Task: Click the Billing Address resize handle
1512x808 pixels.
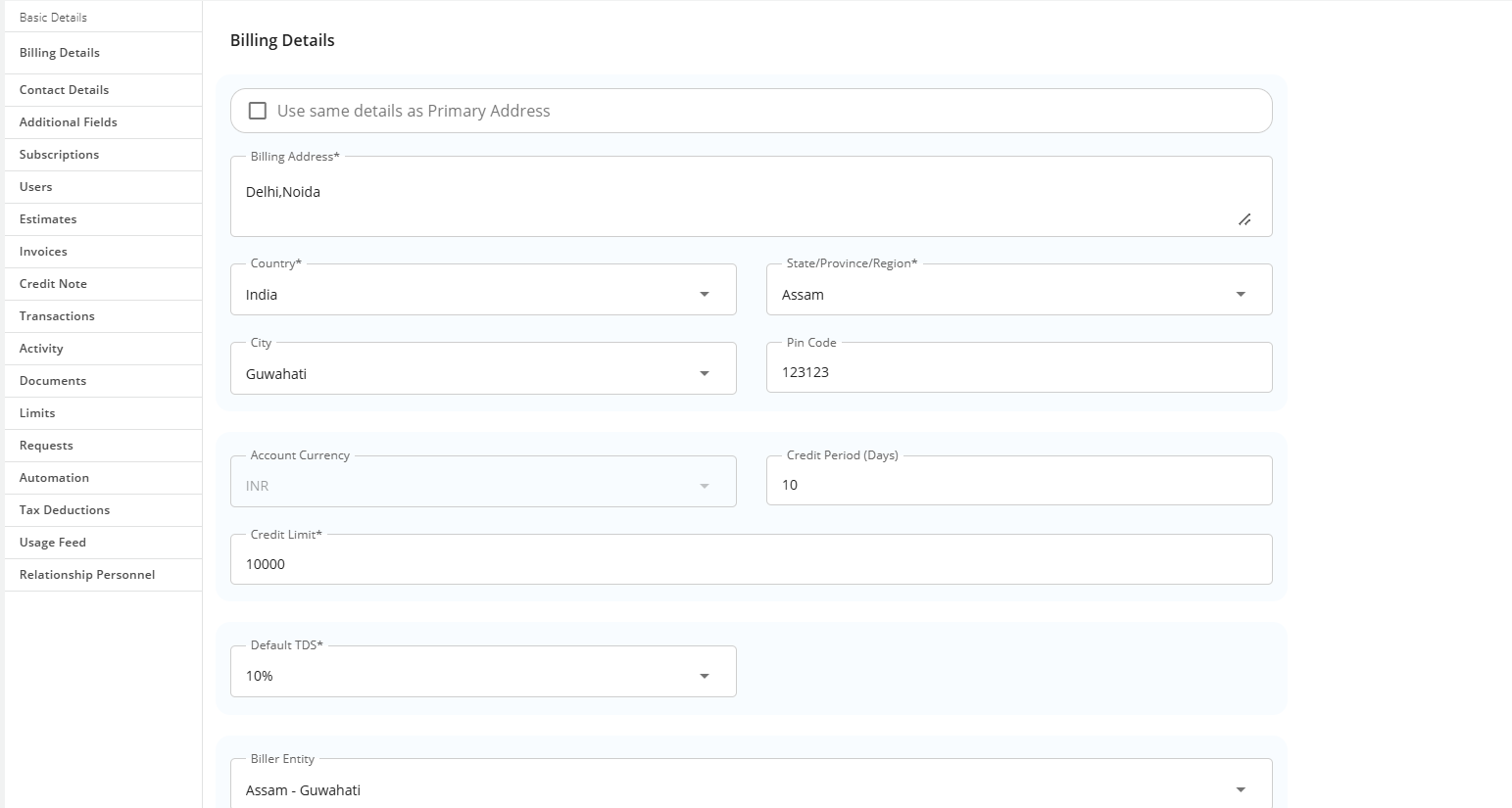Action: (x=1244, y=219)
